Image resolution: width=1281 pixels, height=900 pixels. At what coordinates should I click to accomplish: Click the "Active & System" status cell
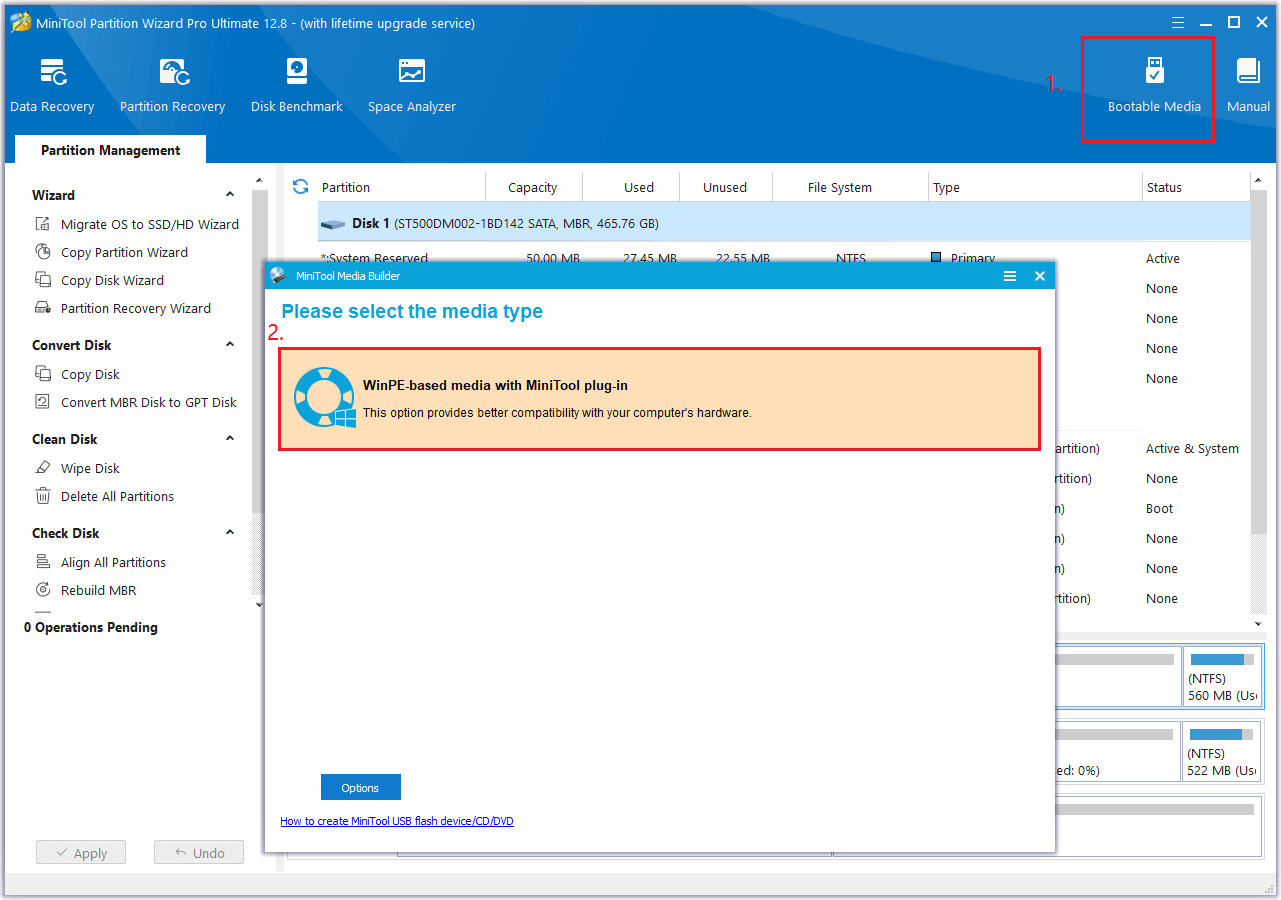[x=1192, y=448]
